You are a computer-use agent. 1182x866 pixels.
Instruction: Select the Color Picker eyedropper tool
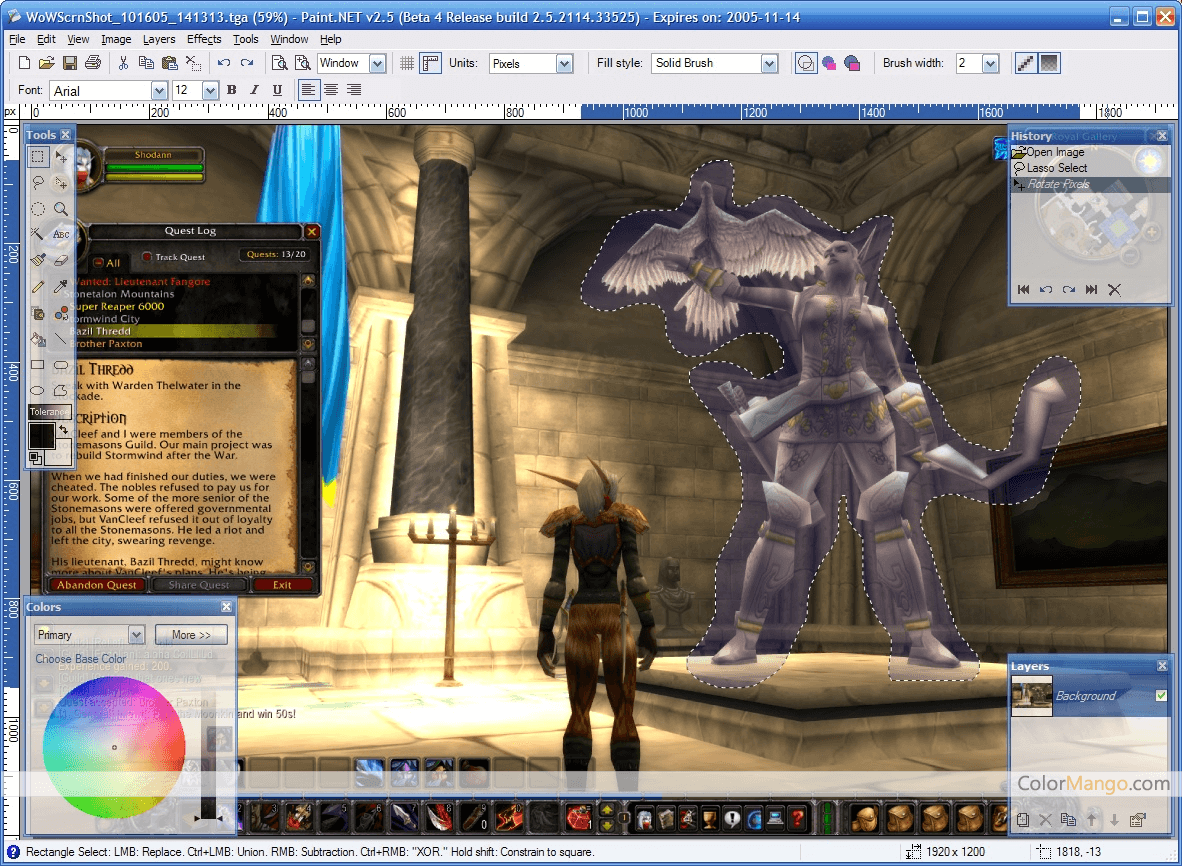[62, 287]
